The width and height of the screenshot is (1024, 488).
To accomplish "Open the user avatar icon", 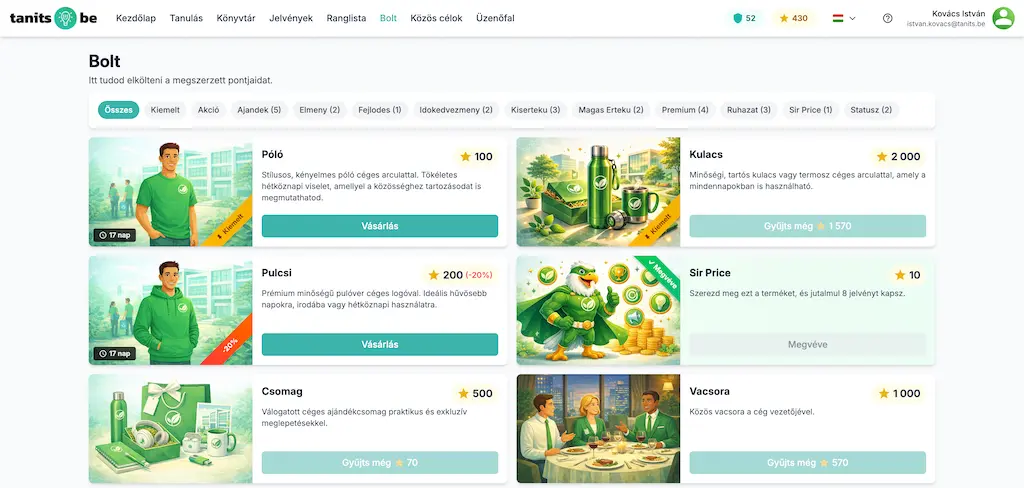I will pyautogui.click(x=1003, y=18).
